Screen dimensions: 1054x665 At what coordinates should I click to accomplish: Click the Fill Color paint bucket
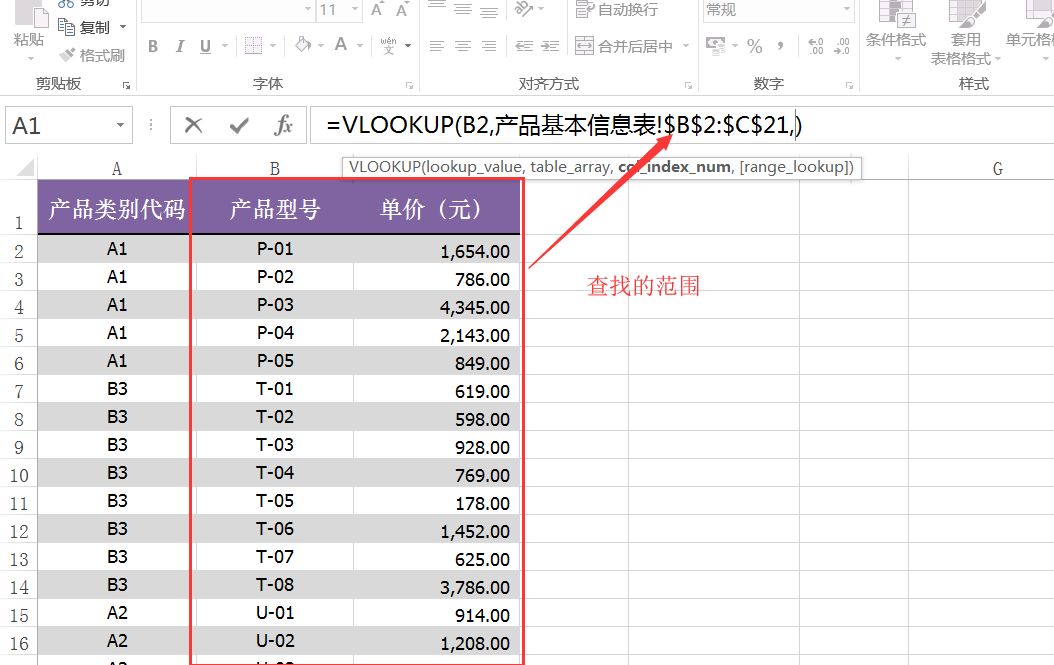303,45
